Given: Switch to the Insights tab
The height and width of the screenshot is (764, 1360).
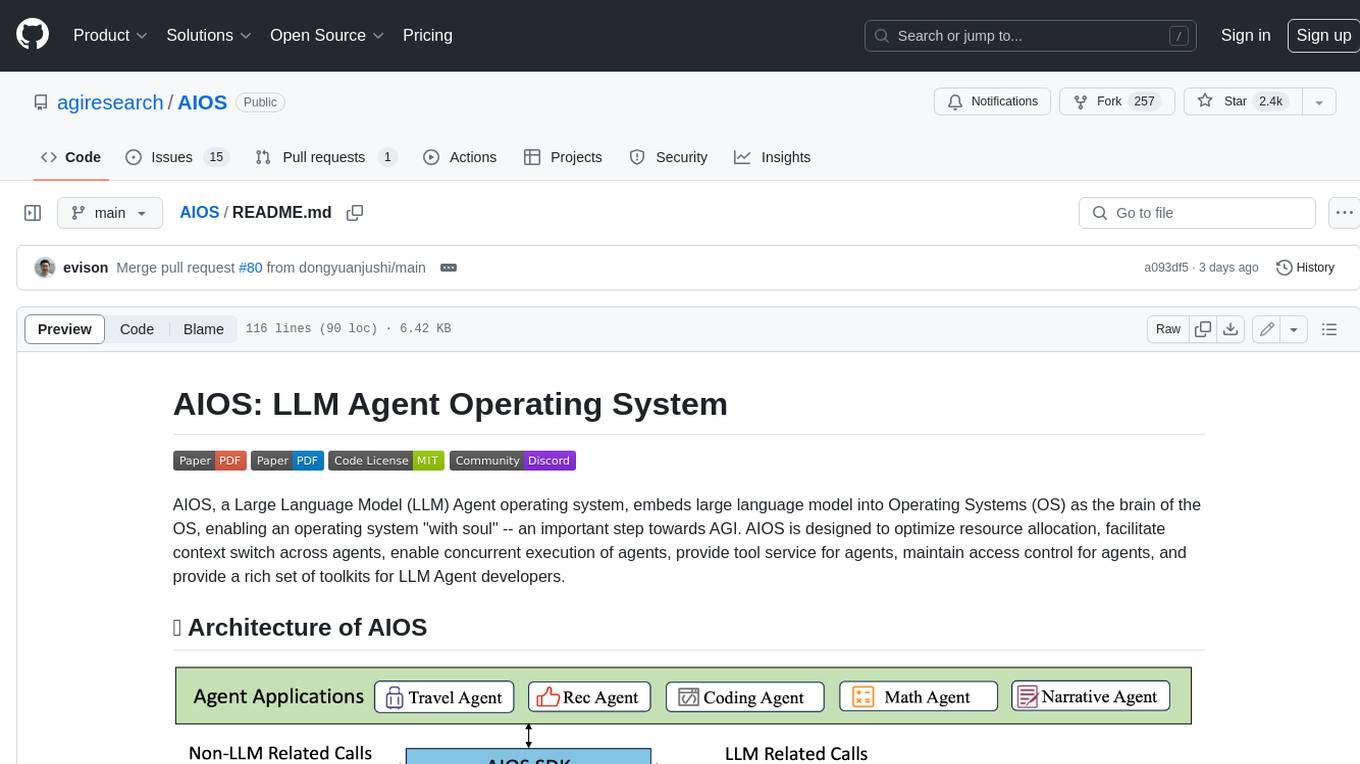Looking at the screenshot, I should [772, 157].
